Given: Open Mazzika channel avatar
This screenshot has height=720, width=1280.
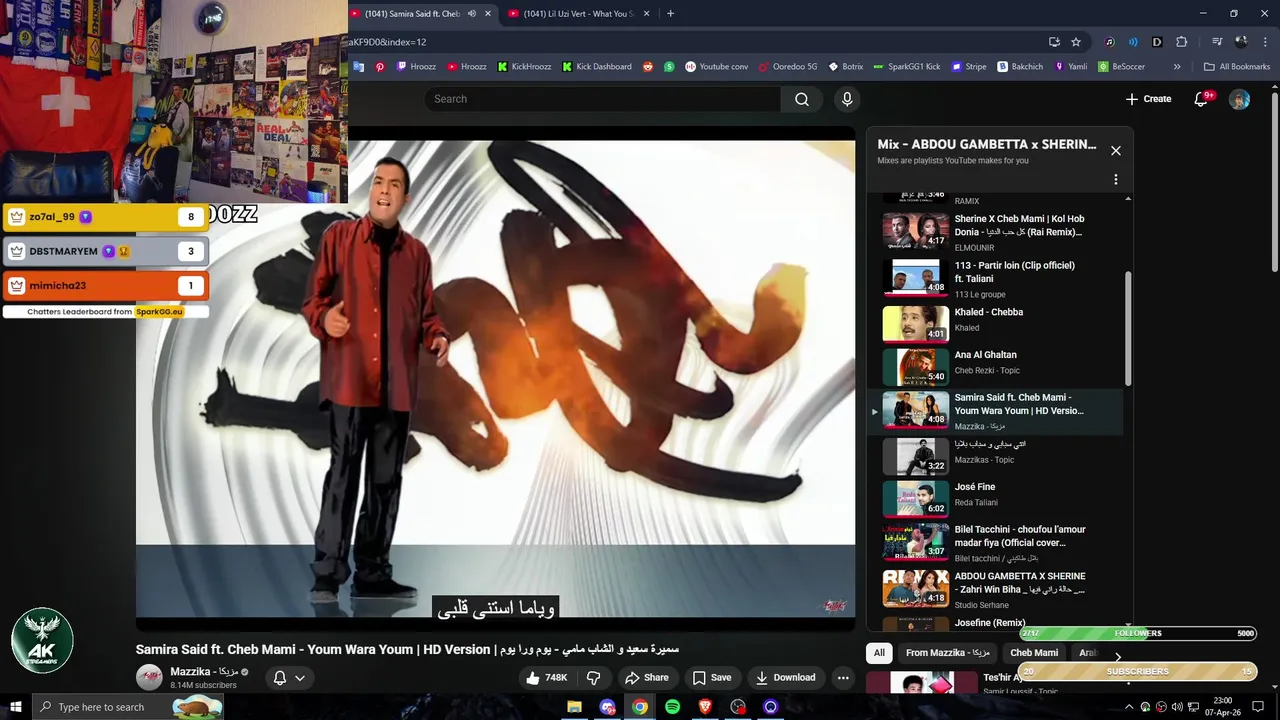Looking at the screenshot, I should coord(149,677).
